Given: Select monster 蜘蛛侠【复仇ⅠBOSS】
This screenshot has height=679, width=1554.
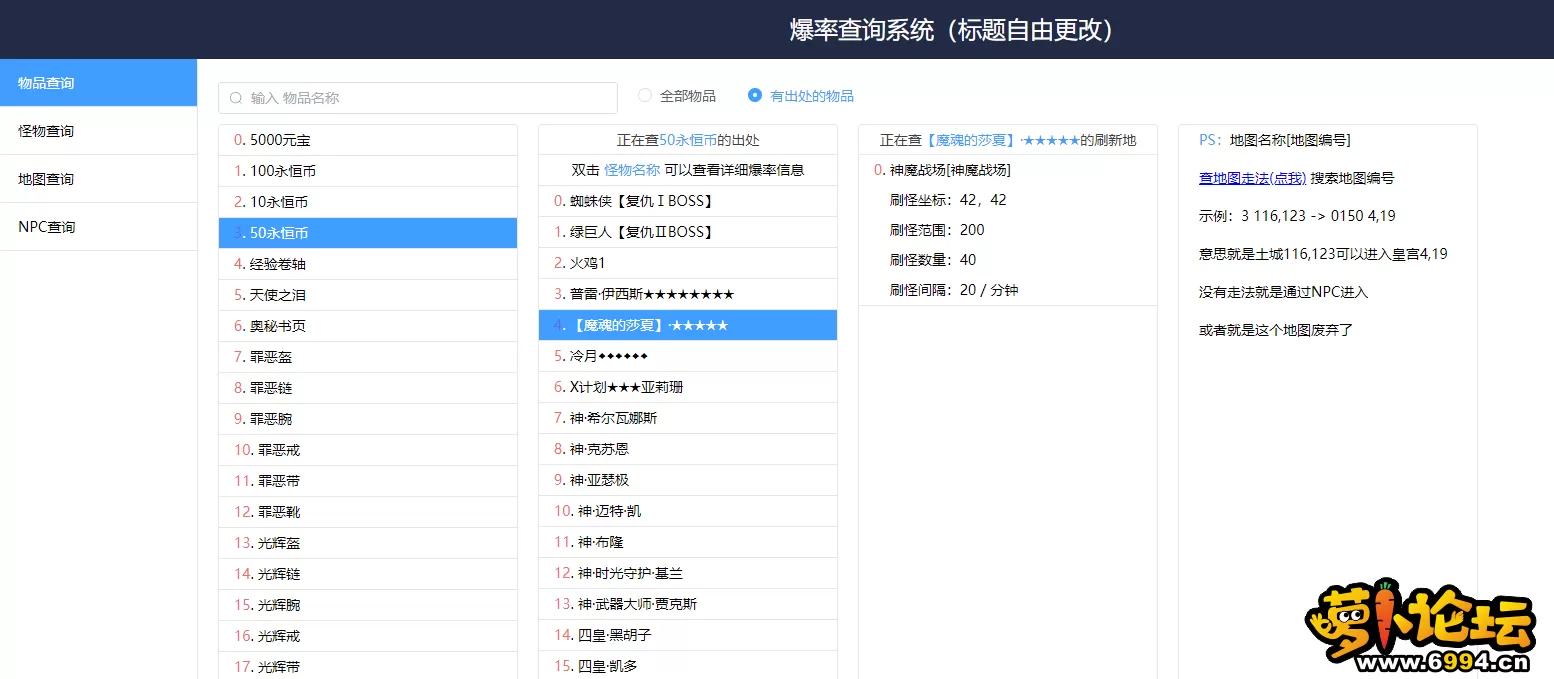Looking at the screenshot, I should (688, 202).
